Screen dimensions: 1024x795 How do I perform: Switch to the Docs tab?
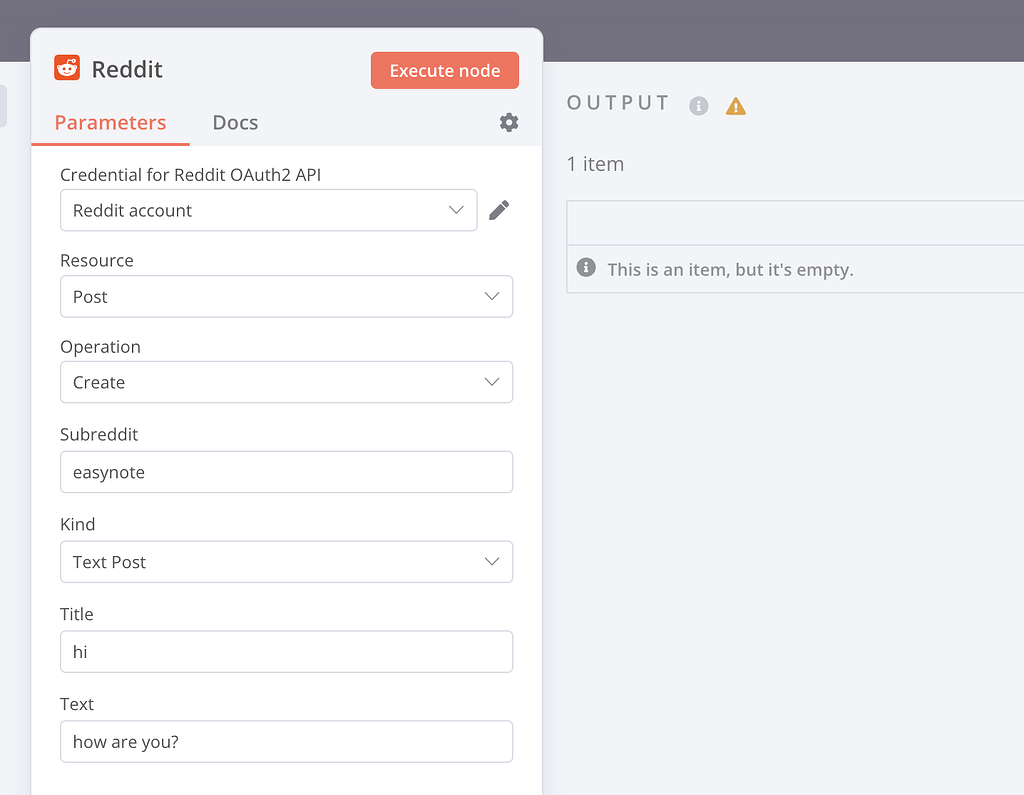[235, 122]
